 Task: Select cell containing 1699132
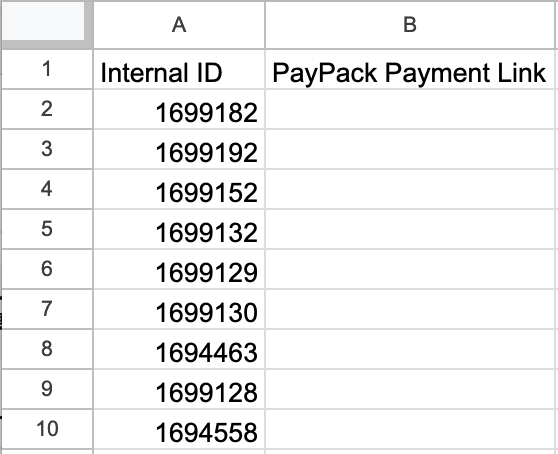[179, 229]
